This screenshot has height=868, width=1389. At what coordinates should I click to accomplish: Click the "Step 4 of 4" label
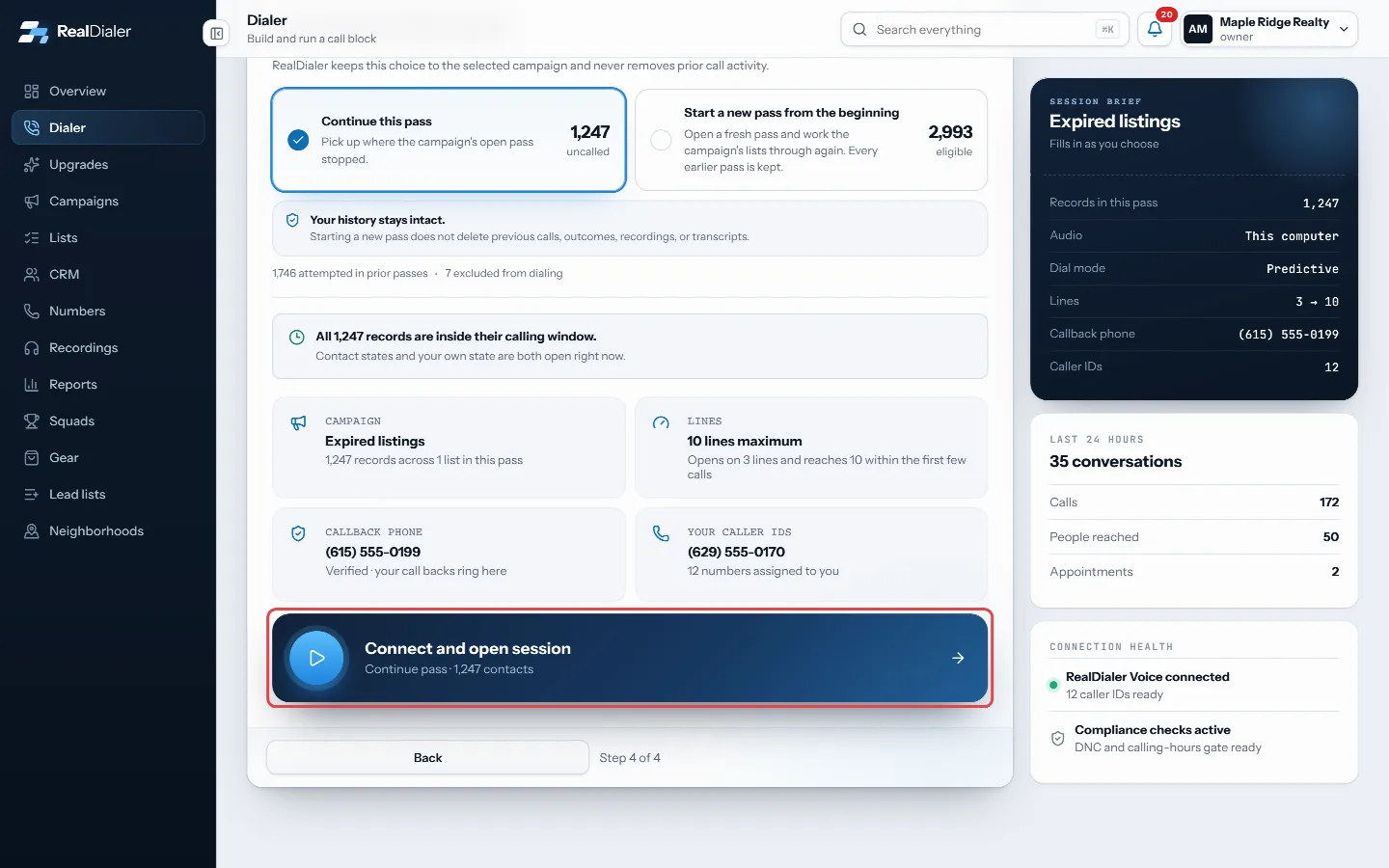(x=630, y=758)
